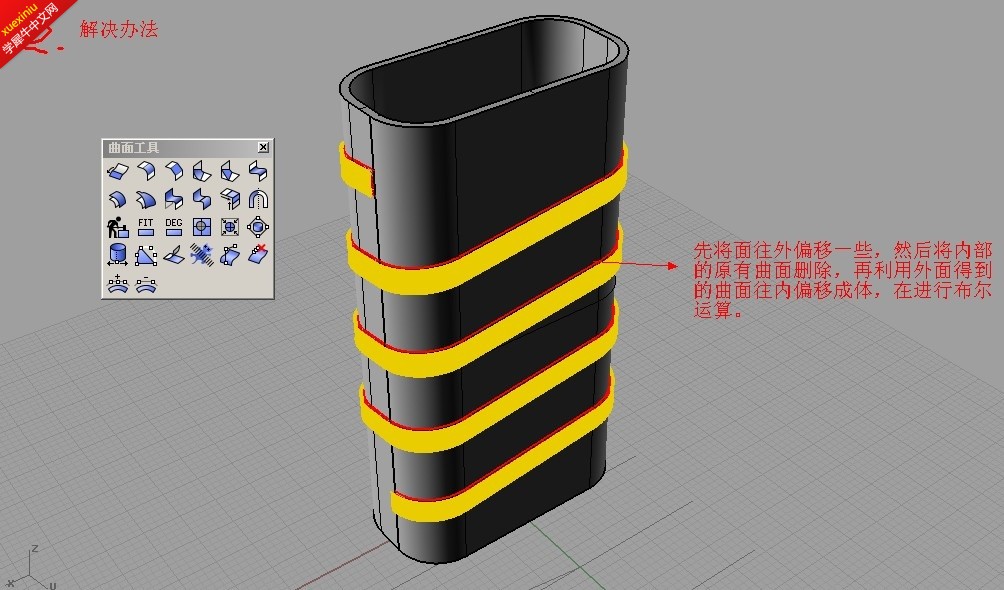The height and width of the screenshot is (590, 1004).
Task: Select the Smash flattened cat icon
Action: click(202, 255)
